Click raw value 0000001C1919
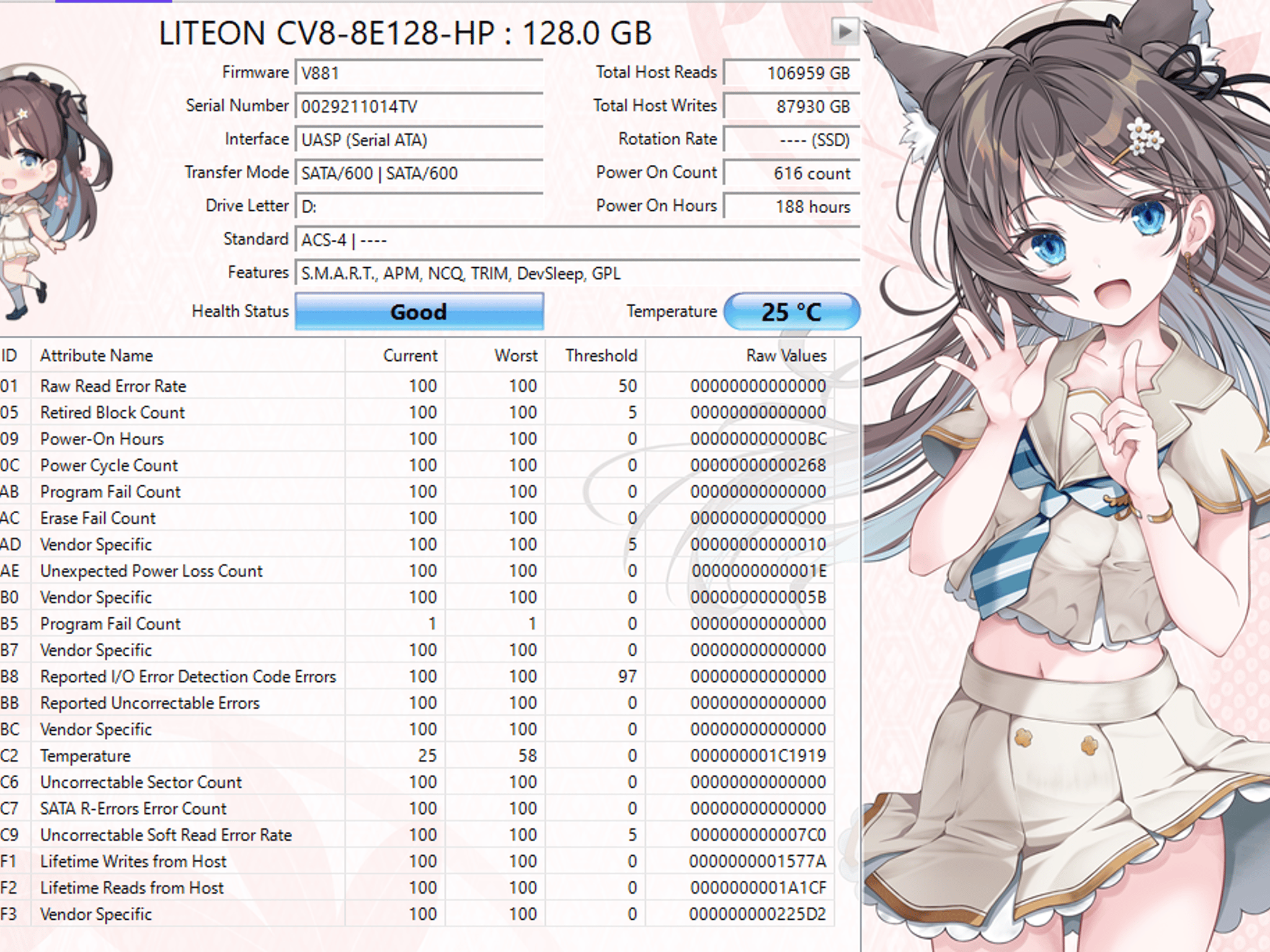The width and height of the screenshot is (1270, 952). pos(758,756)
